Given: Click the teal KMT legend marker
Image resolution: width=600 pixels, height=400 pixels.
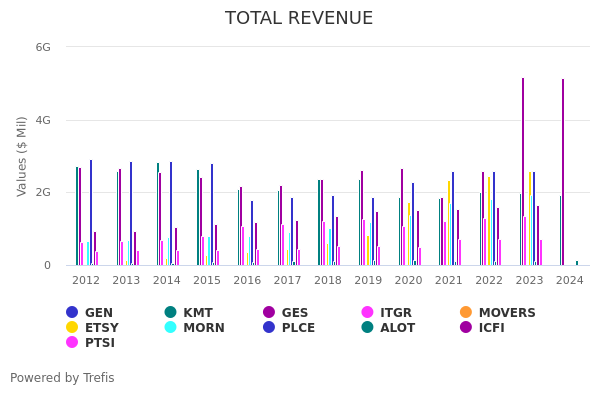Looking at the screenshot, I should (x=171, y=313).
